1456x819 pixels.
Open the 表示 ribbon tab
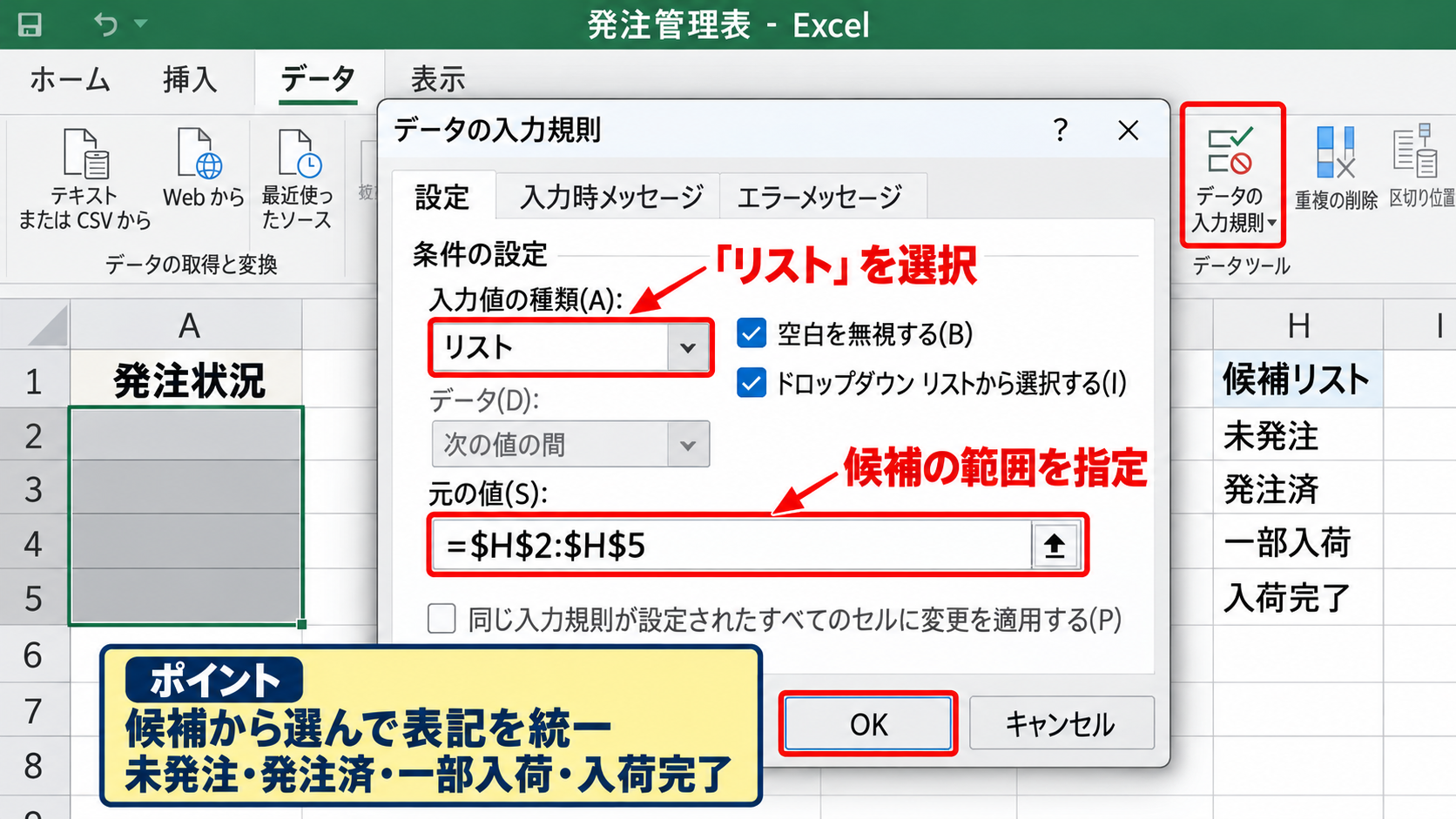tap(438, 79)
